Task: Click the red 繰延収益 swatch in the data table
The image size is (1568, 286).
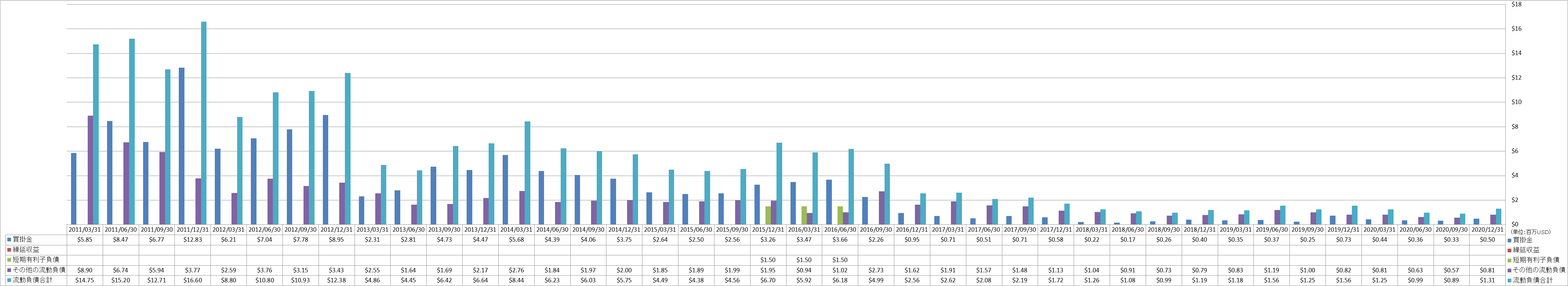Action: click(x=9, y=250)
